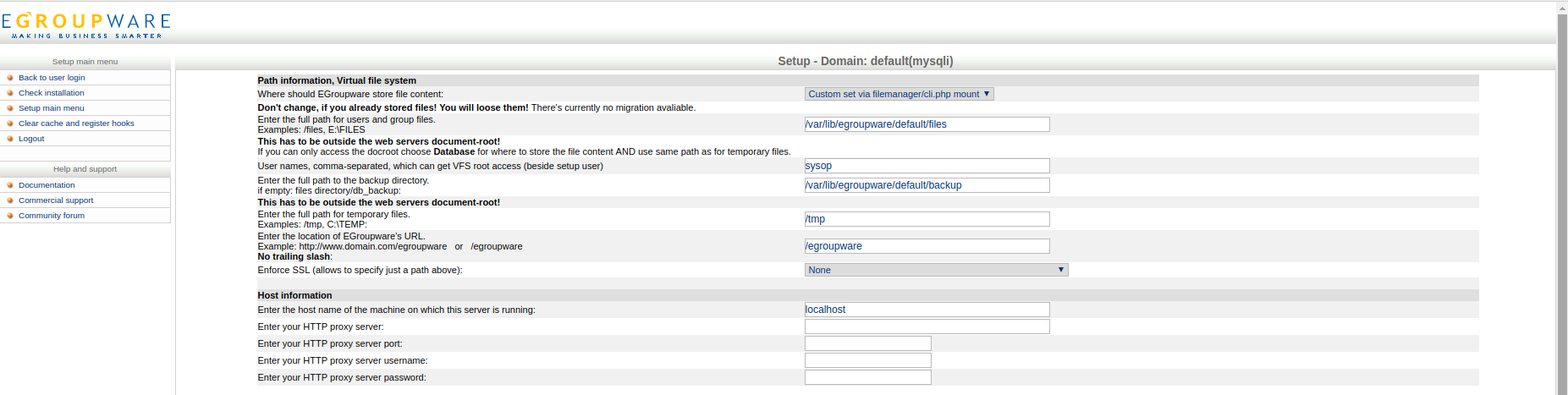1568x395 pixels.
Task: Open file content storage dropdown
Action: [899, 94]
